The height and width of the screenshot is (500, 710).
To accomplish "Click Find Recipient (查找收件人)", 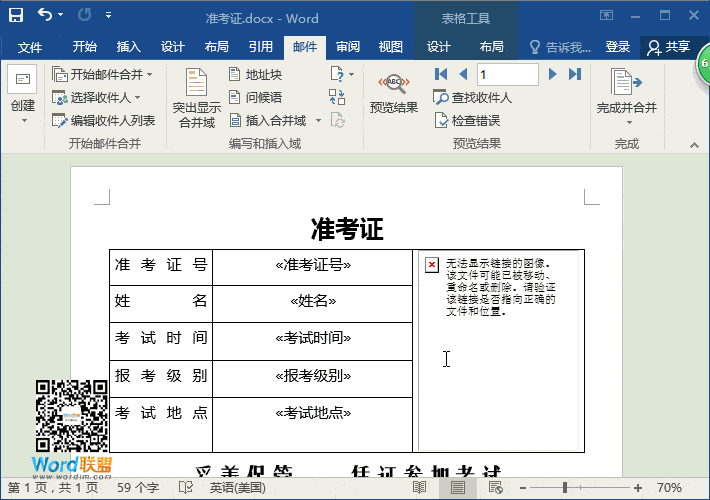I will pyautogui.click(x=473, y=98).
